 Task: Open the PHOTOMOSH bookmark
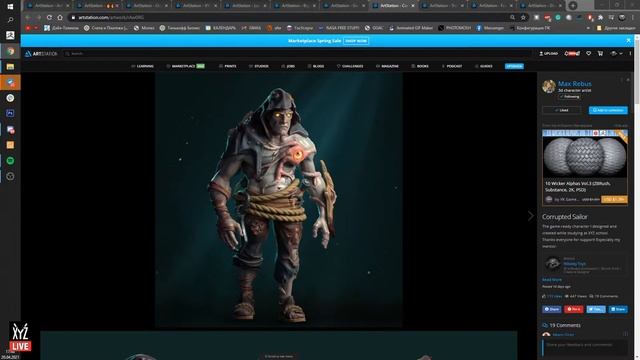[x=454, y=28]
